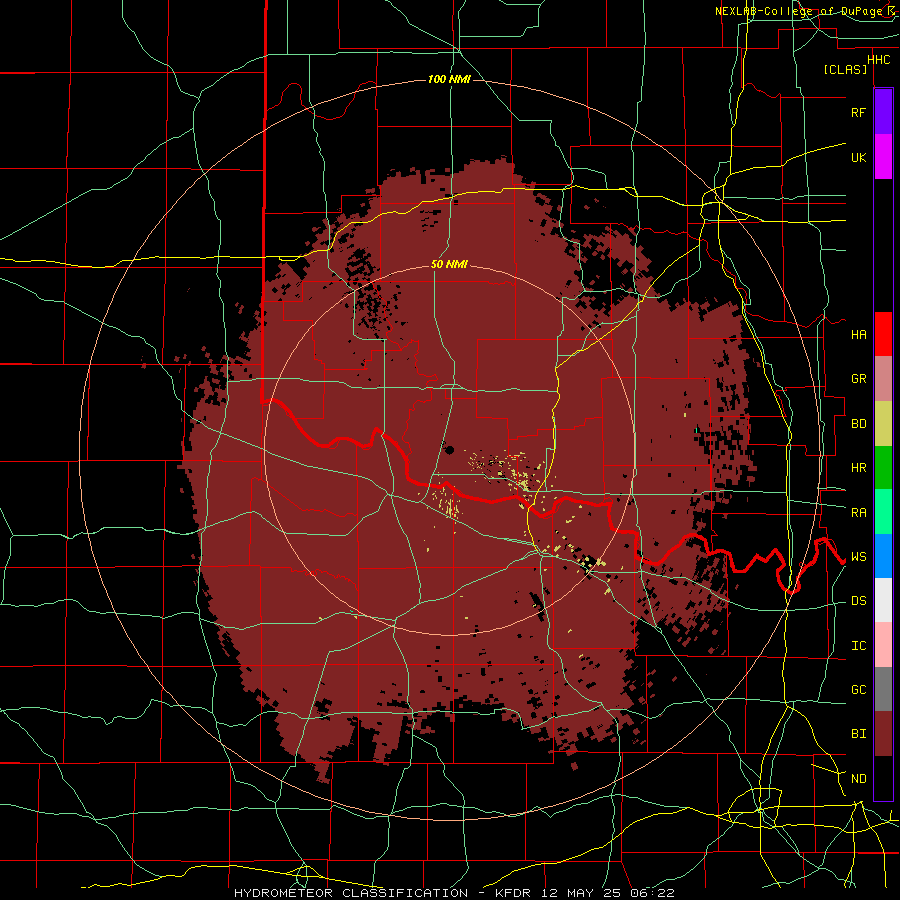Click the yellow BD legend color swatch
This screenshot has width=900, height=900.
pos(883,424)
